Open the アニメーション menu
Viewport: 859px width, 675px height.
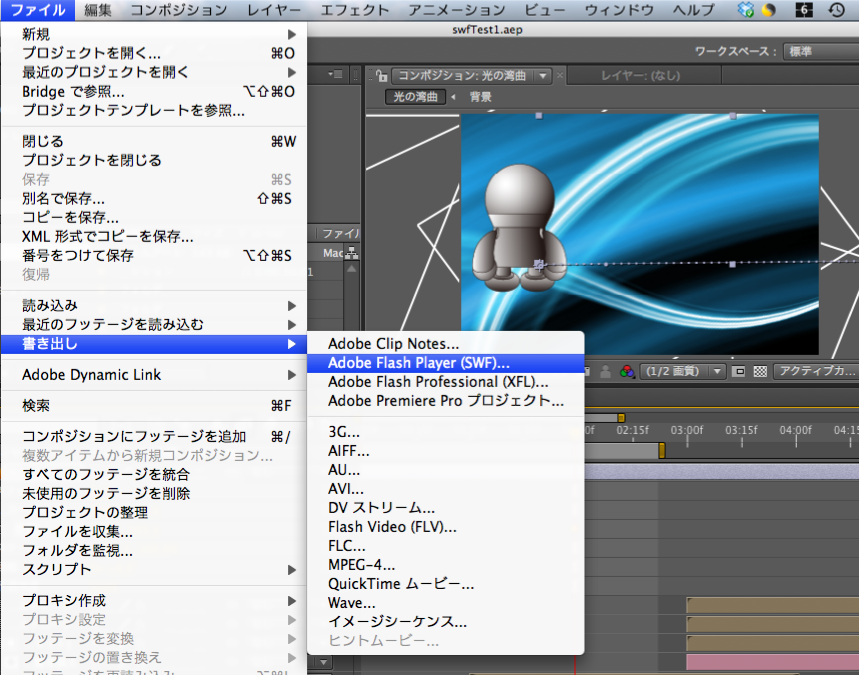(x=457, y=10)
